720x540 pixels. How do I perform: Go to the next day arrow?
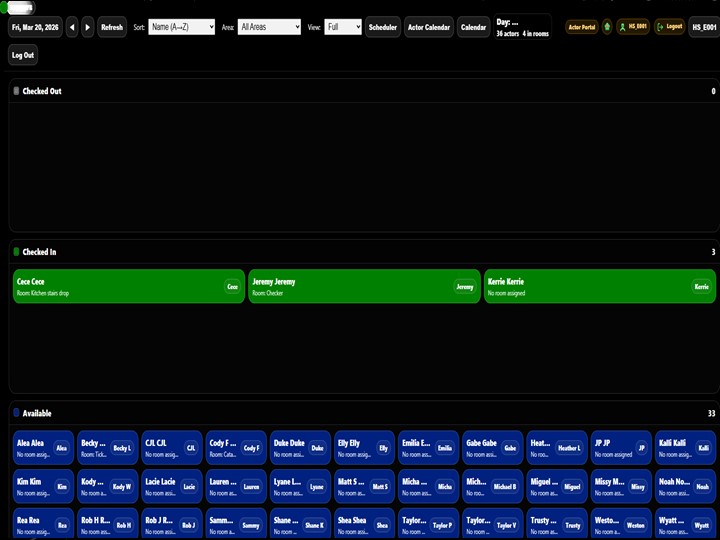[x=88, y=27]
